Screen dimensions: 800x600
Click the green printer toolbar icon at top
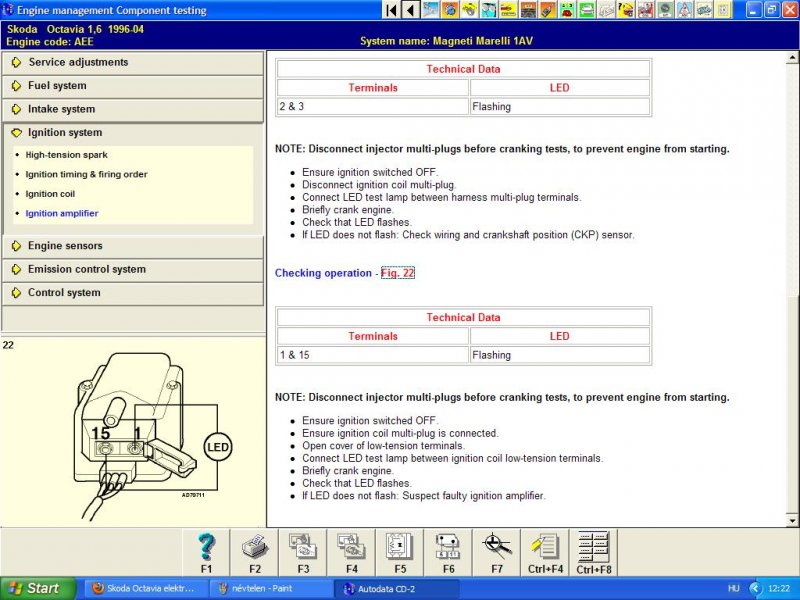(586, 10)
